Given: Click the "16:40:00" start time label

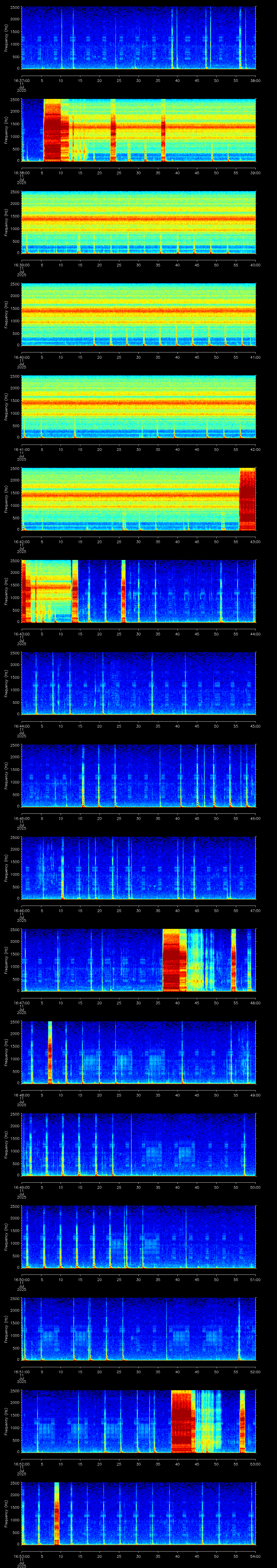Looking at the screenshot, I should tap(21, 357).
